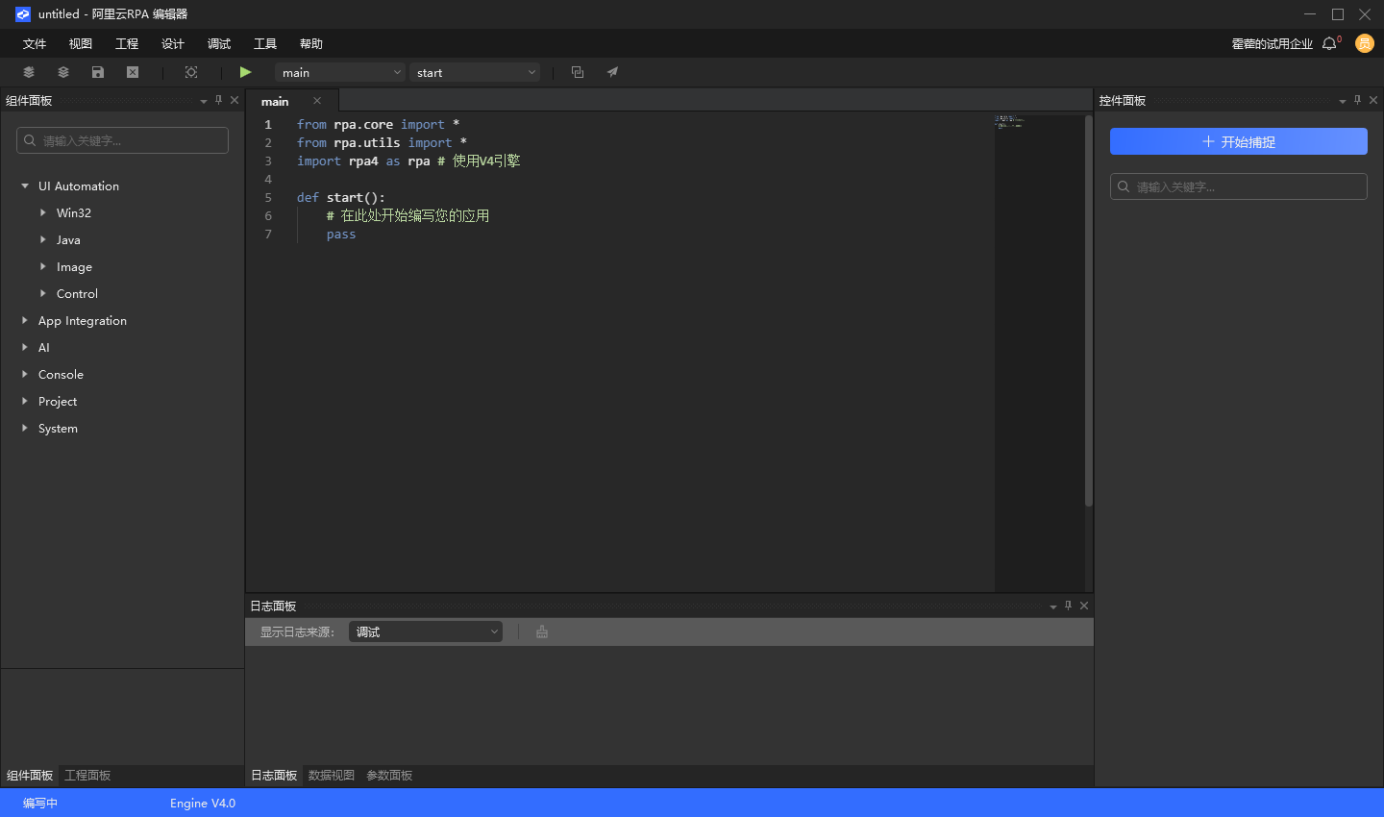
Task: Close the 组件面板 panel
Action: click(235, 100)
